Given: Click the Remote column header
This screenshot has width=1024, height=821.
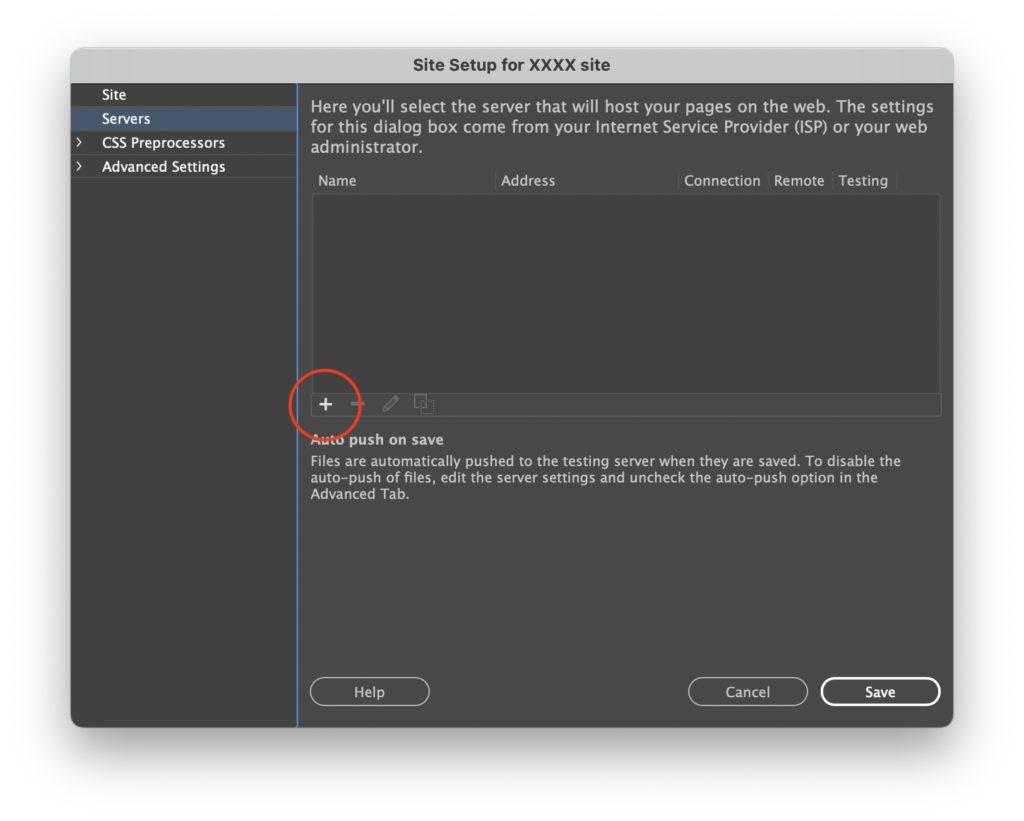Looking at the screenshot, I should 799,181.
